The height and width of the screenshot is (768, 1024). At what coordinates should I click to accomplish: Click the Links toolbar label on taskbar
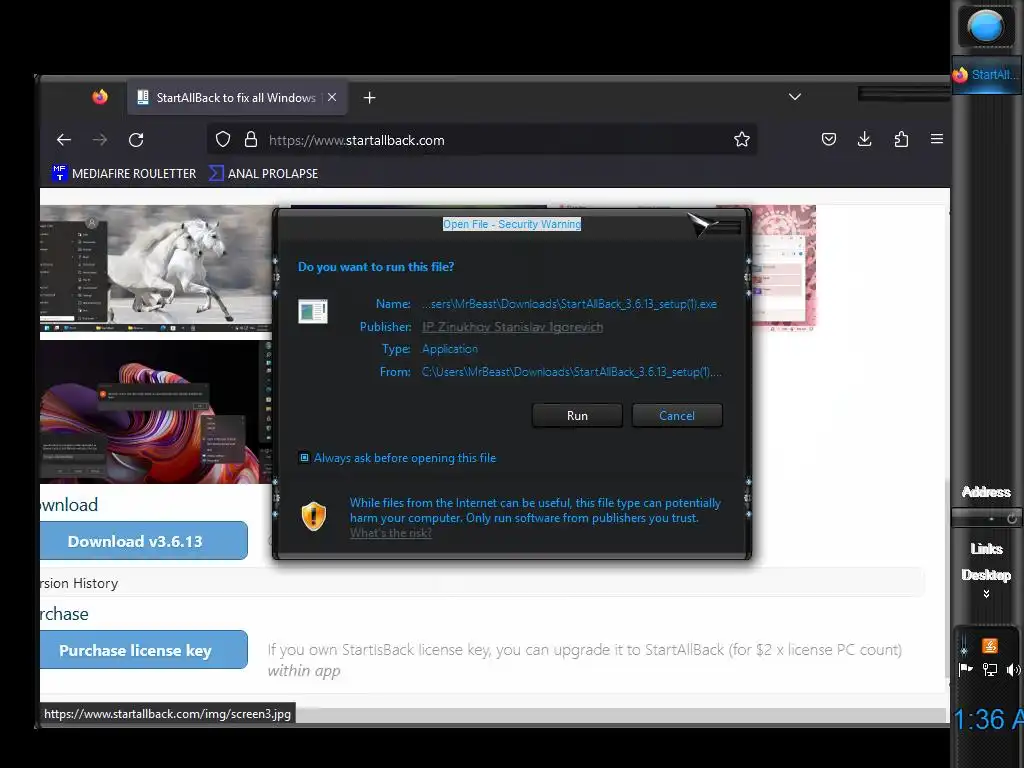[986, 549]
